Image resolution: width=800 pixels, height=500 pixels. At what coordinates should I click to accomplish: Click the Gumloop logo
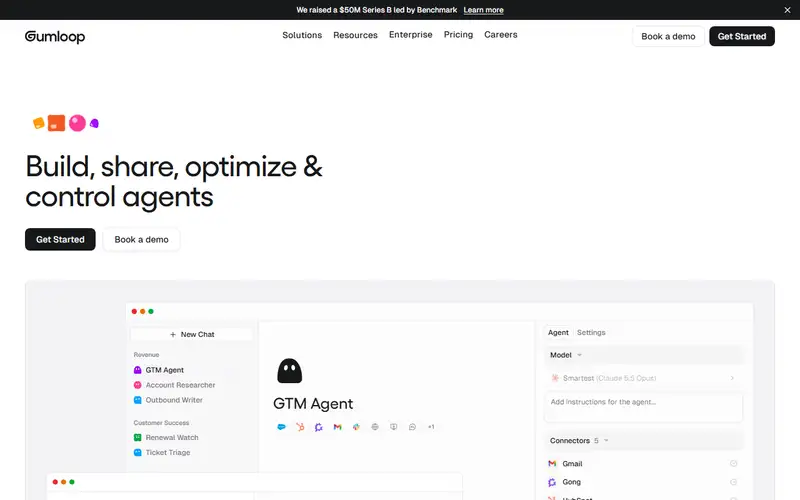click(x=55, y=36)
